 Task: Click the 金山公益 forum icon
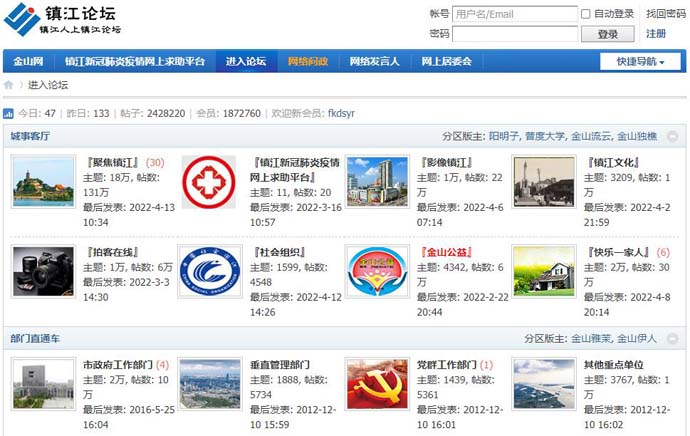(377, 271)
